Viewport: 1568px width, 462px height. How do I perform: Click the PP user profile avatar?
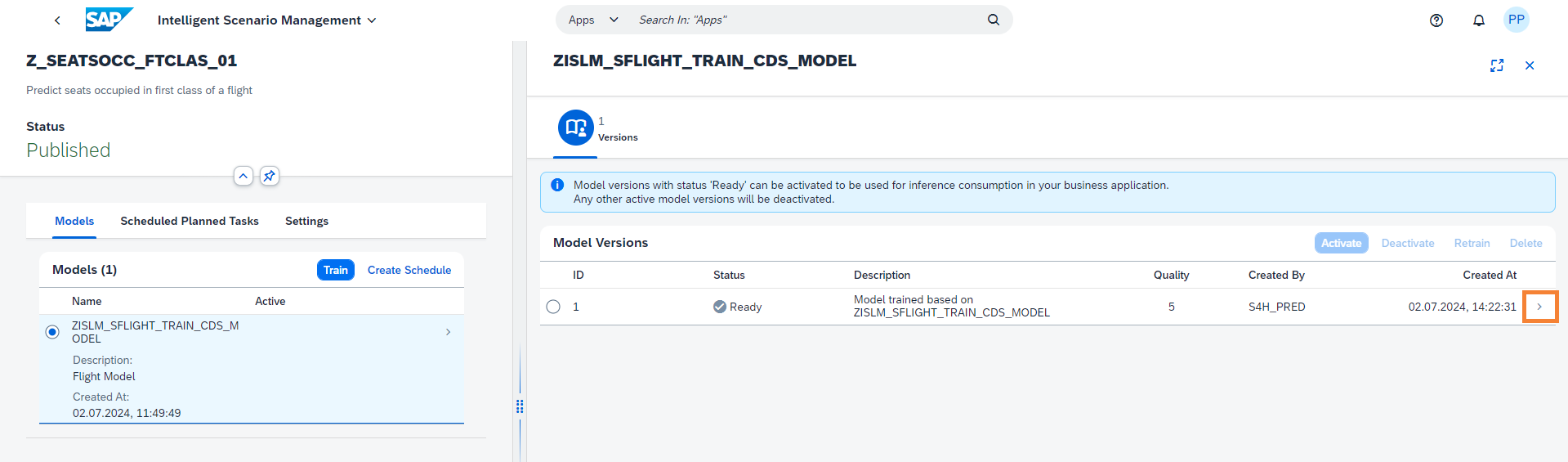tap(1516, 20)
